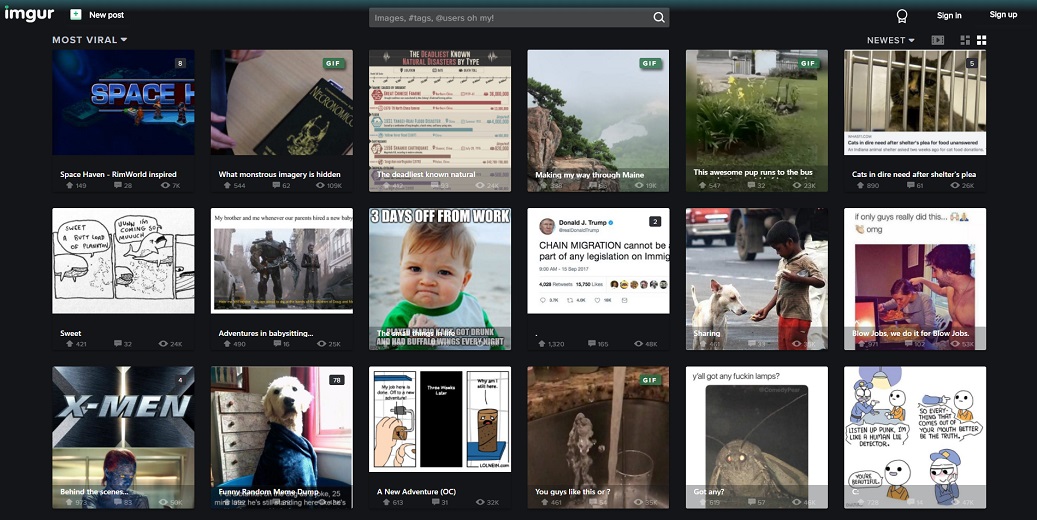The height and width of the screenshot is (520, 1037).
Task: Open 'Adventures in babysitting...' title
Action: [266, 333]
